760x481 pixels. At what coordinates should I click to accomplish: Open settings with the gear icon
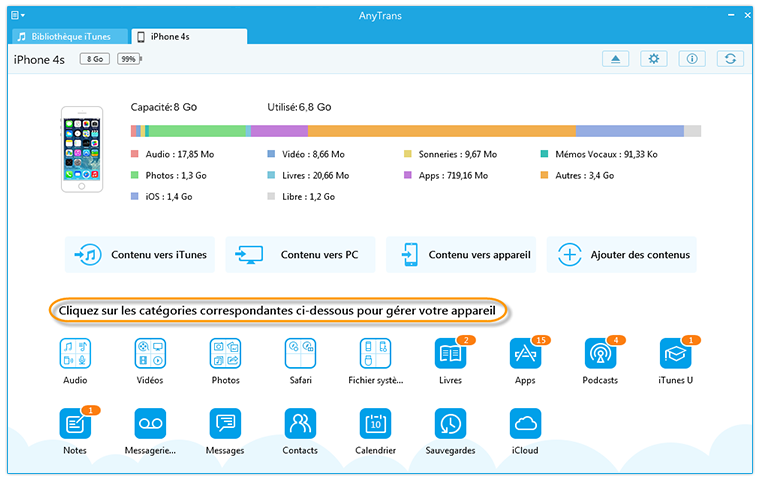(654, 59)
